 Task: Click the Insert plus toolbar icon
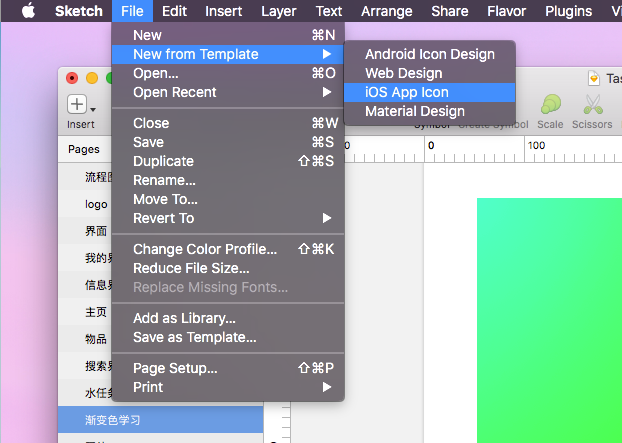point(77,104)
